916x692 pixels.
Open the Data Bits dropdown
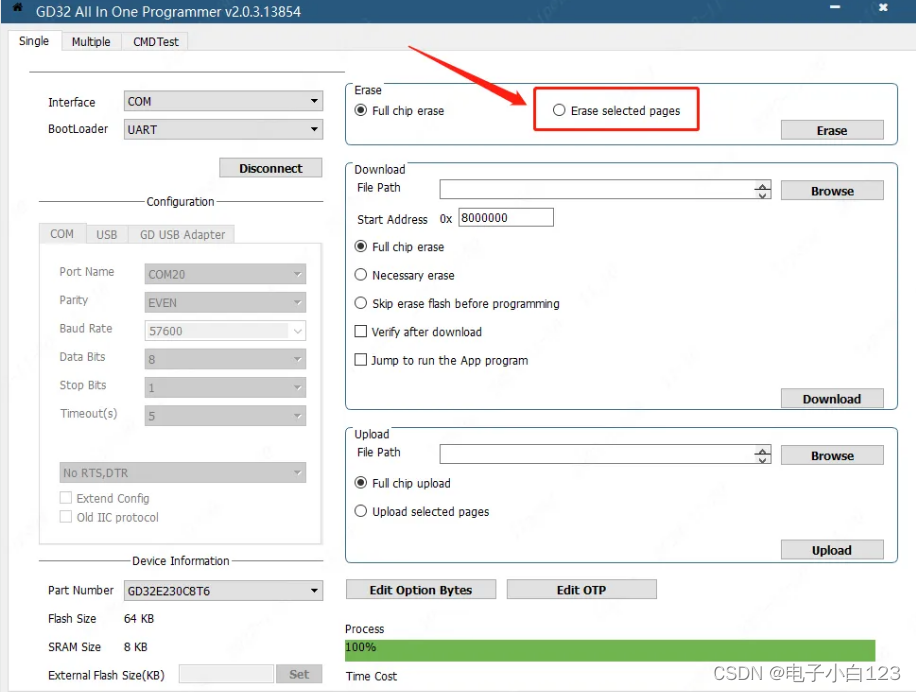click(x=225, y=359)
